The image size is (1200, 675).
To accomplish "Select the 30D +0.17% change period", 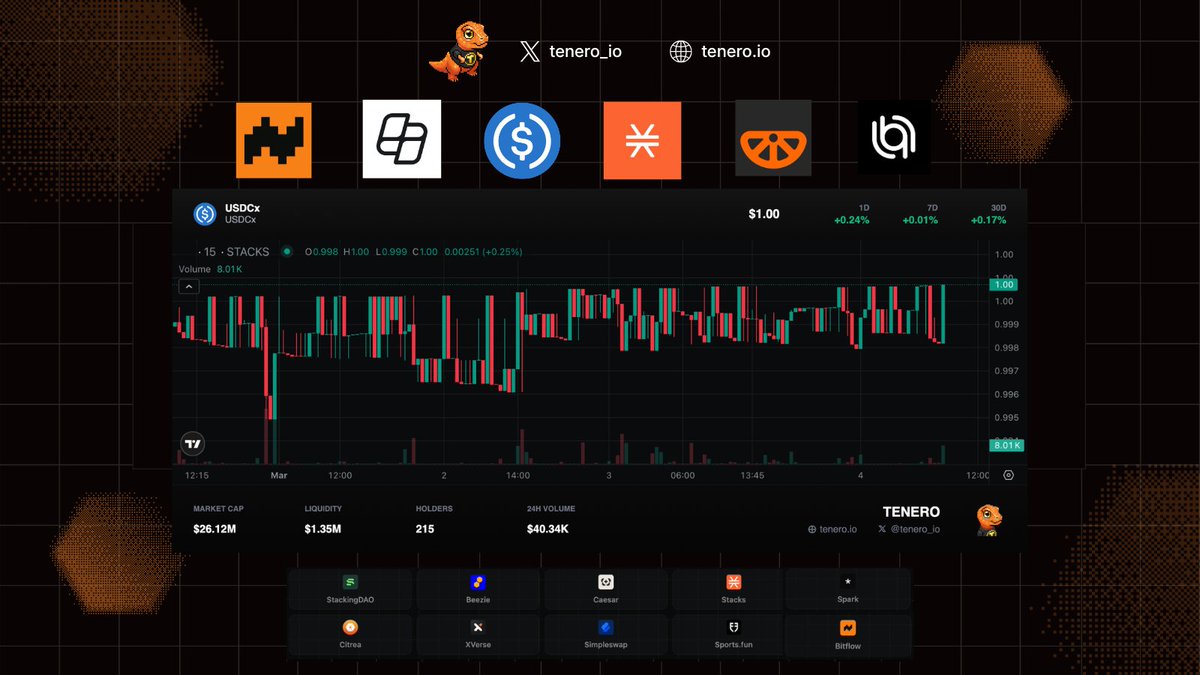I will click(x=988, y=214).
